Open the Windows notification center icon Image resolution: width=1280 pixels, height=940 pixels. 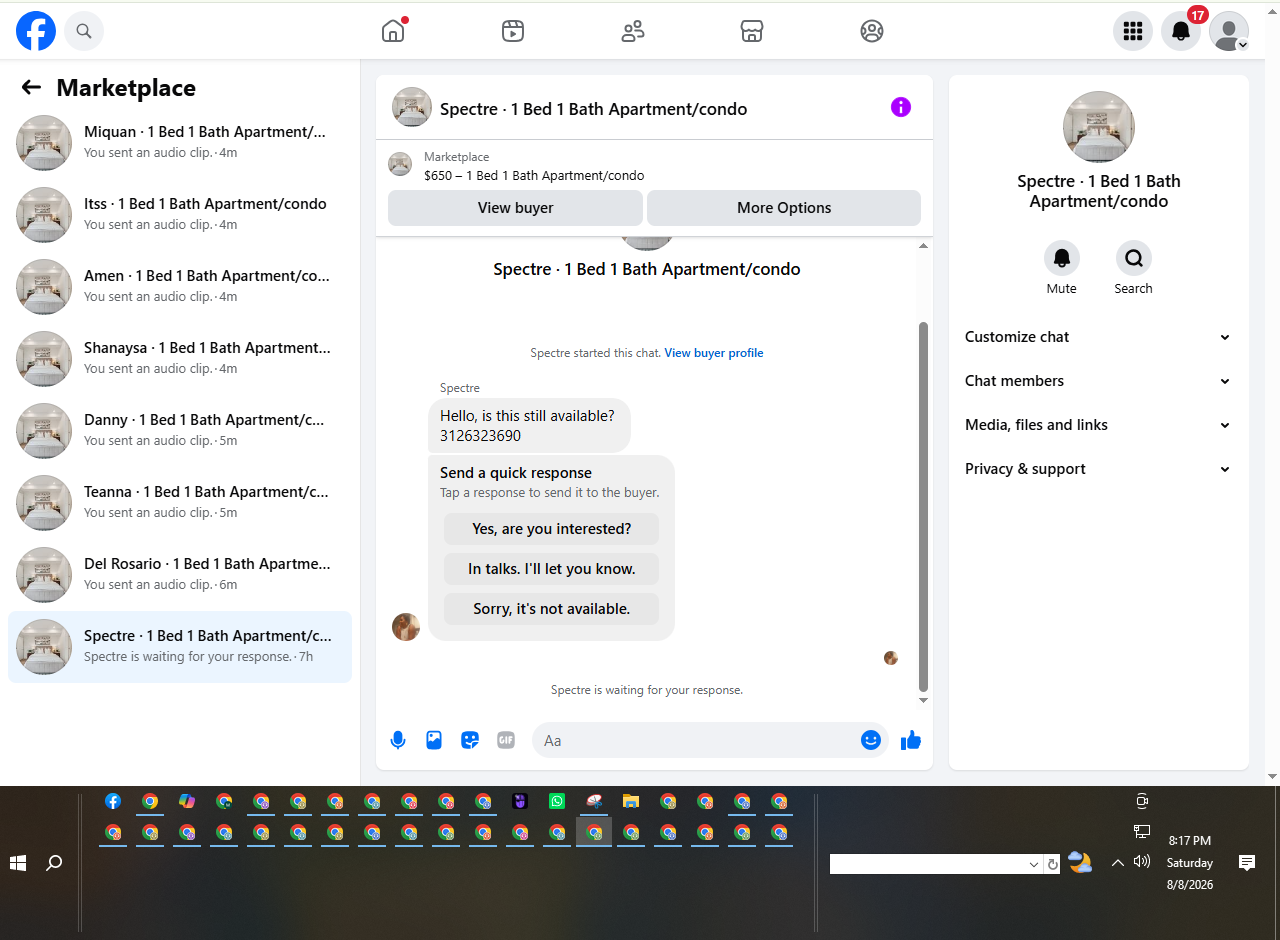1247,862
